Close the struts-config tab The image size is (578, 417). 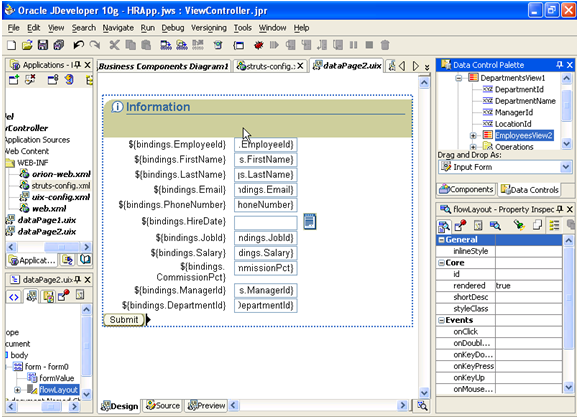tap(300, 66)
